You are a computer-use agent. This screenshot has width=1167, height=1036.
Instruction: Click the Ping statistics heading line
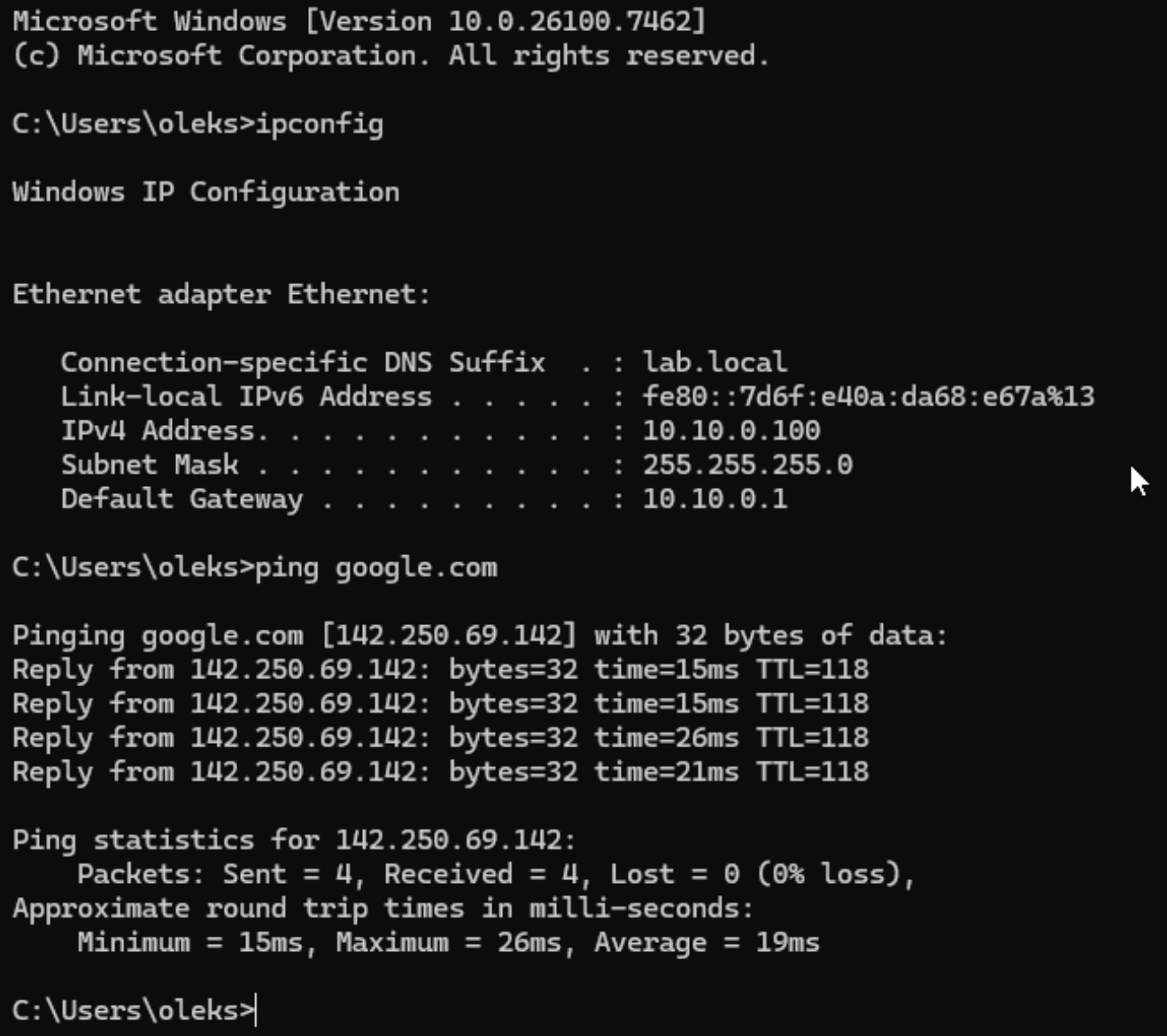point(294,839)
